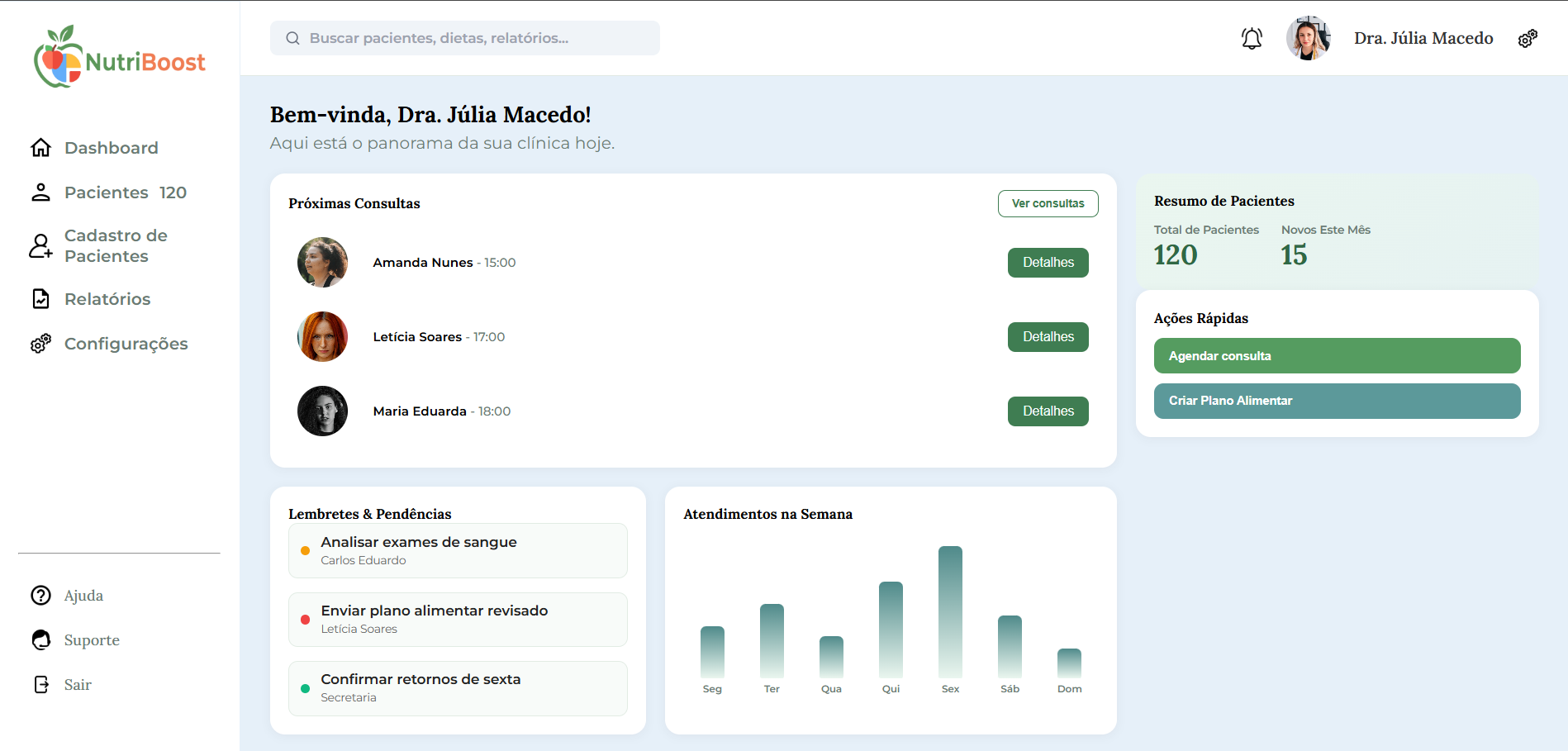Open the Suporte link
1568x751 pixels.
tap(92, 640)
